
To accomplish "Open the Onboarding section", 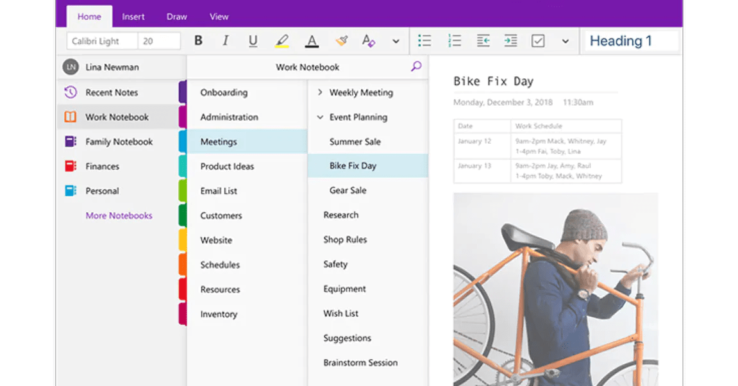I will coord(247,92).
